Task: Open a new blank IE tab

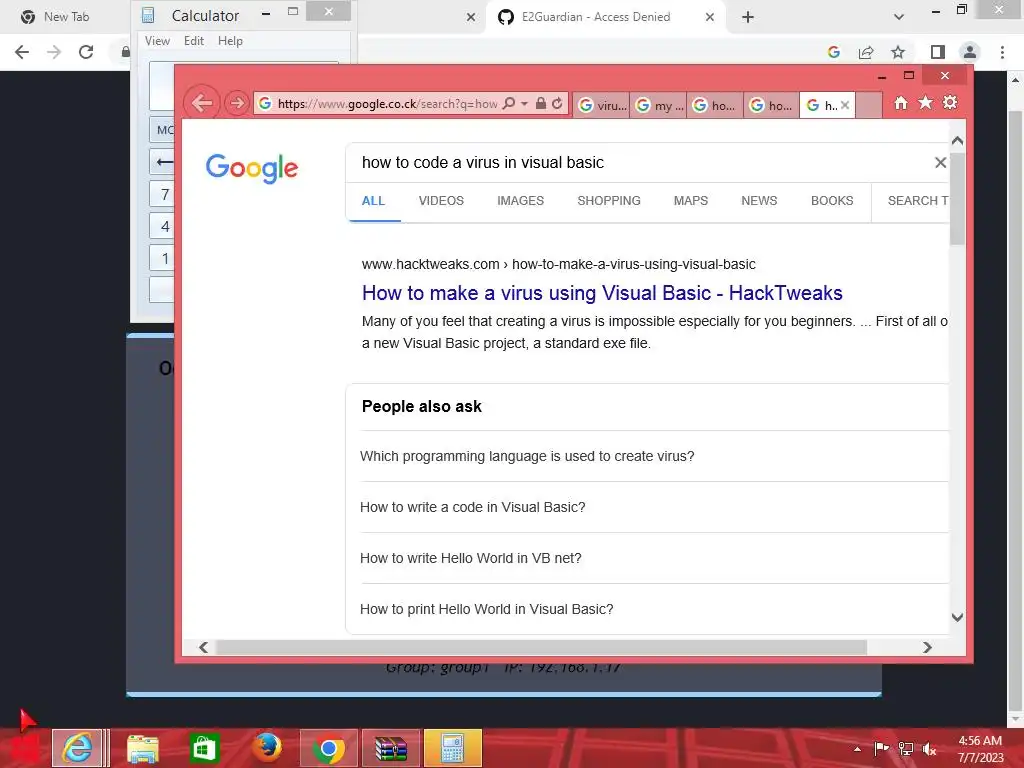Action: tap(869, 105)
